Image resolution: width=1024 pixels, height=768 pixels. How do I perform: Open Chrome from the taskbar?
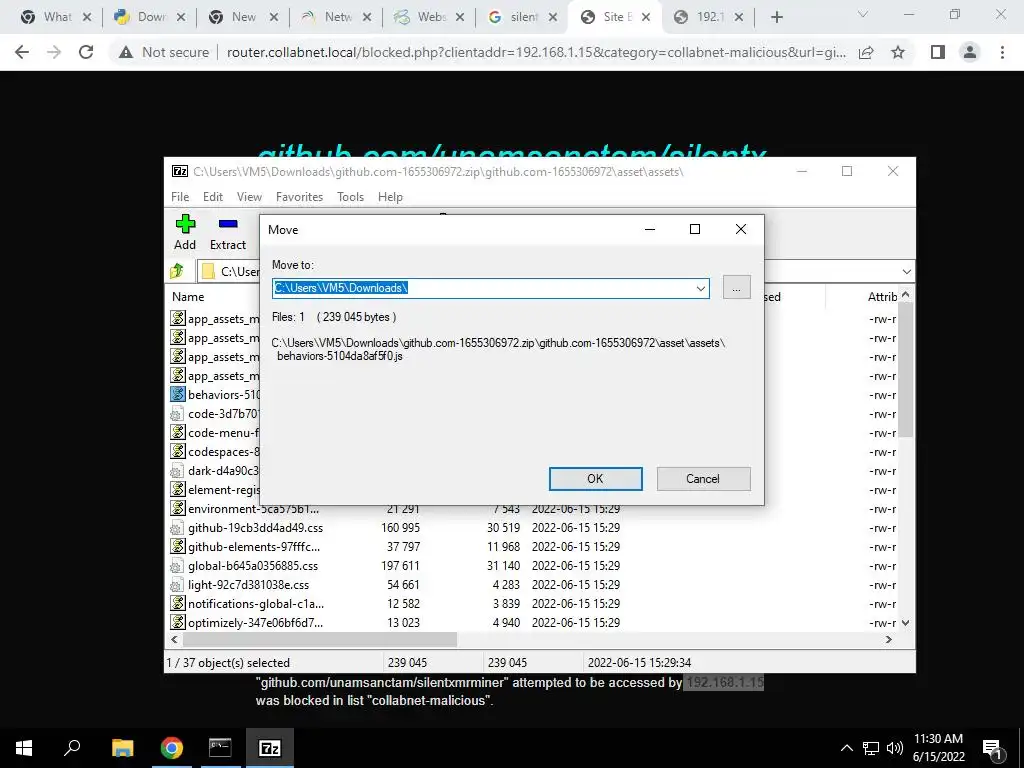click(x=172, y=748)
